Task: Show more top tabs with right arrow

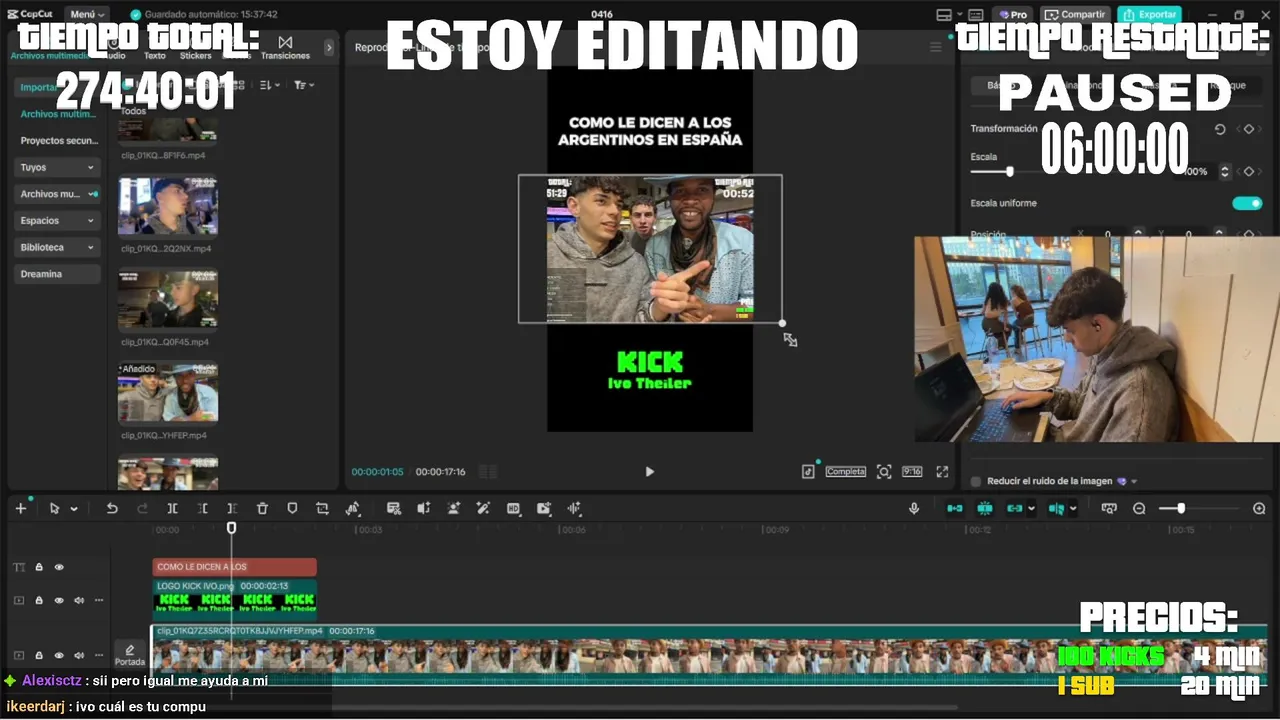Action: [x=329, y=47]
